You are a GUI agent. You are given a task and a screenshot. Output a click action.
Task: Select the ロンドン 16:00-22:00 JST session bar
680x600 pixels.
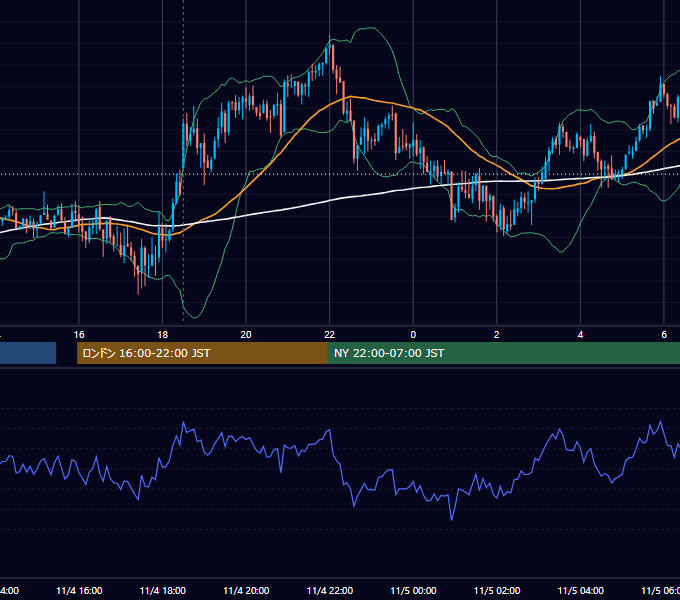[x=202, y=353]
